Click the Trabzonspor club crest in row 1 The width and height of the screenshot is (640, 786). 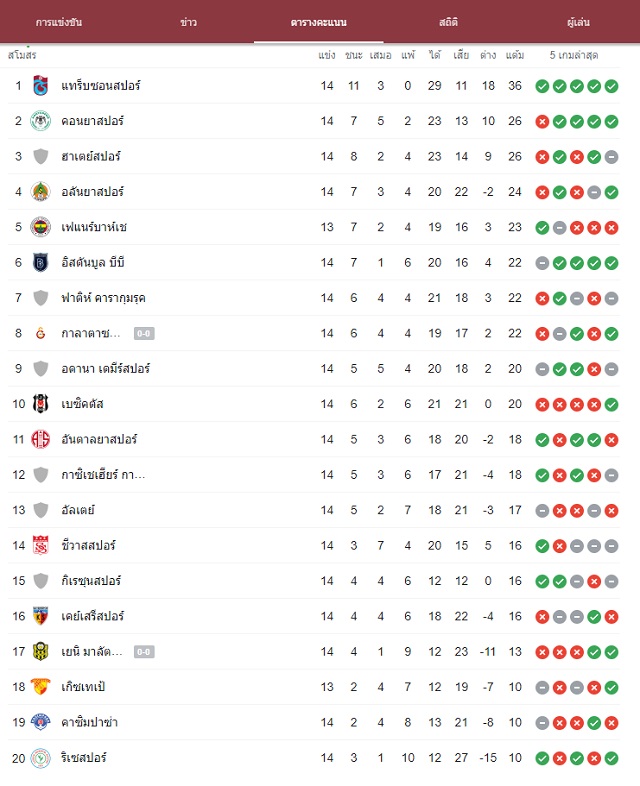point(41,86)
